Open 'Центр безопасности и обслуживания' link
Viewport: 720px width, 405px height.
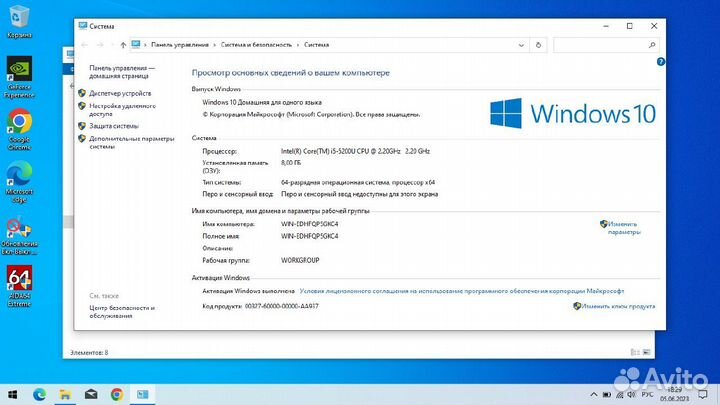pos(122,312)
